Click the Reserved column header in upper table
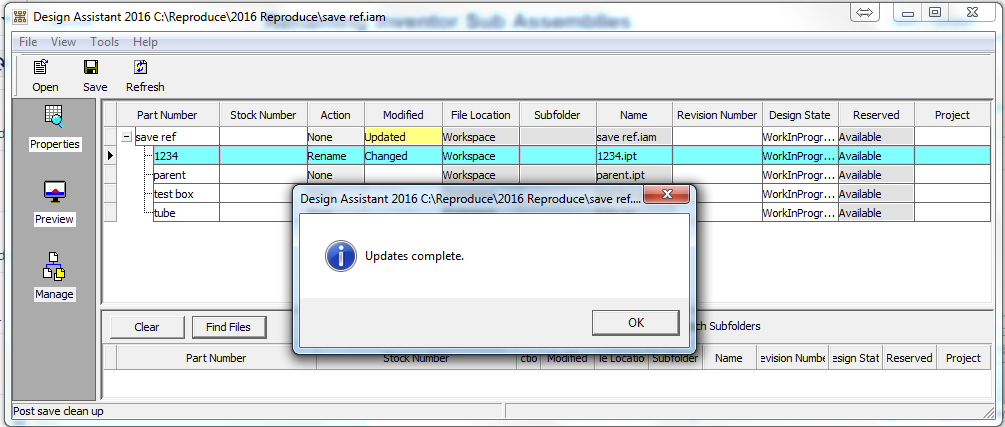This screenshot has height=427, width=1005. [876, 115]
